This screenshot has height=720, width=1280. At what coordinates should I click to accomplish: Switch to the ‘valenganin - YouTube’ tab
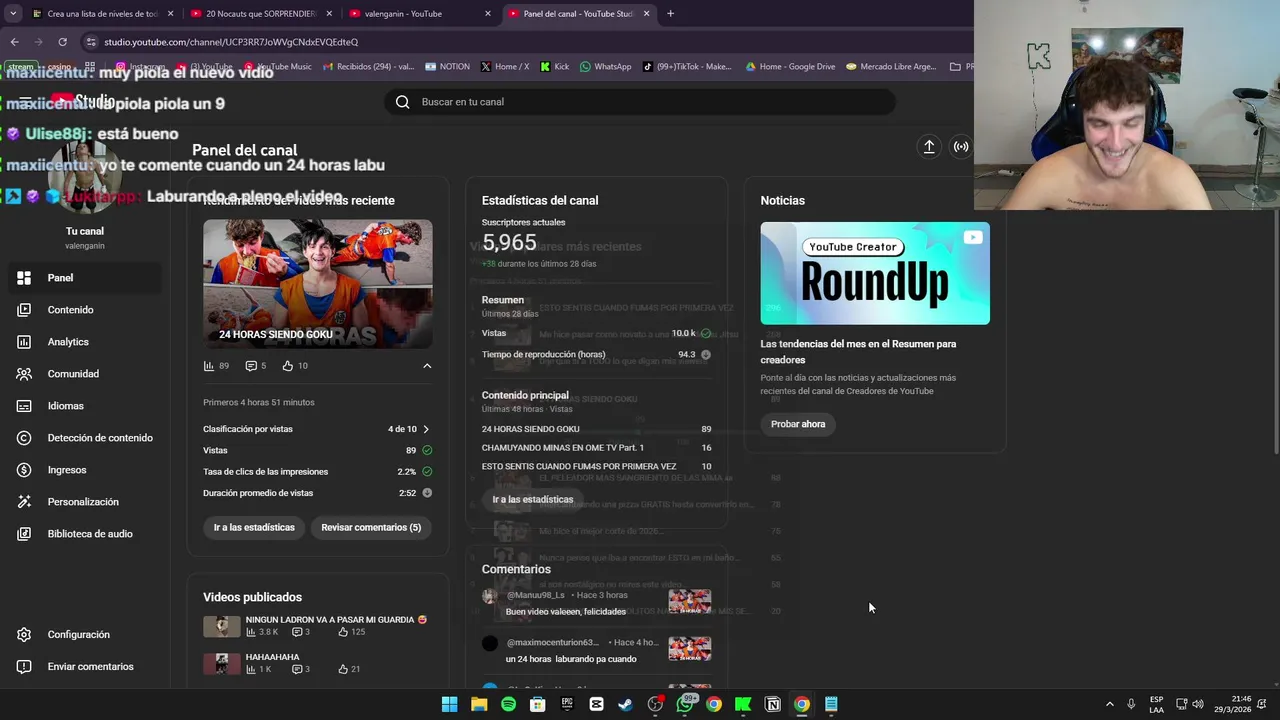point(420,14)
